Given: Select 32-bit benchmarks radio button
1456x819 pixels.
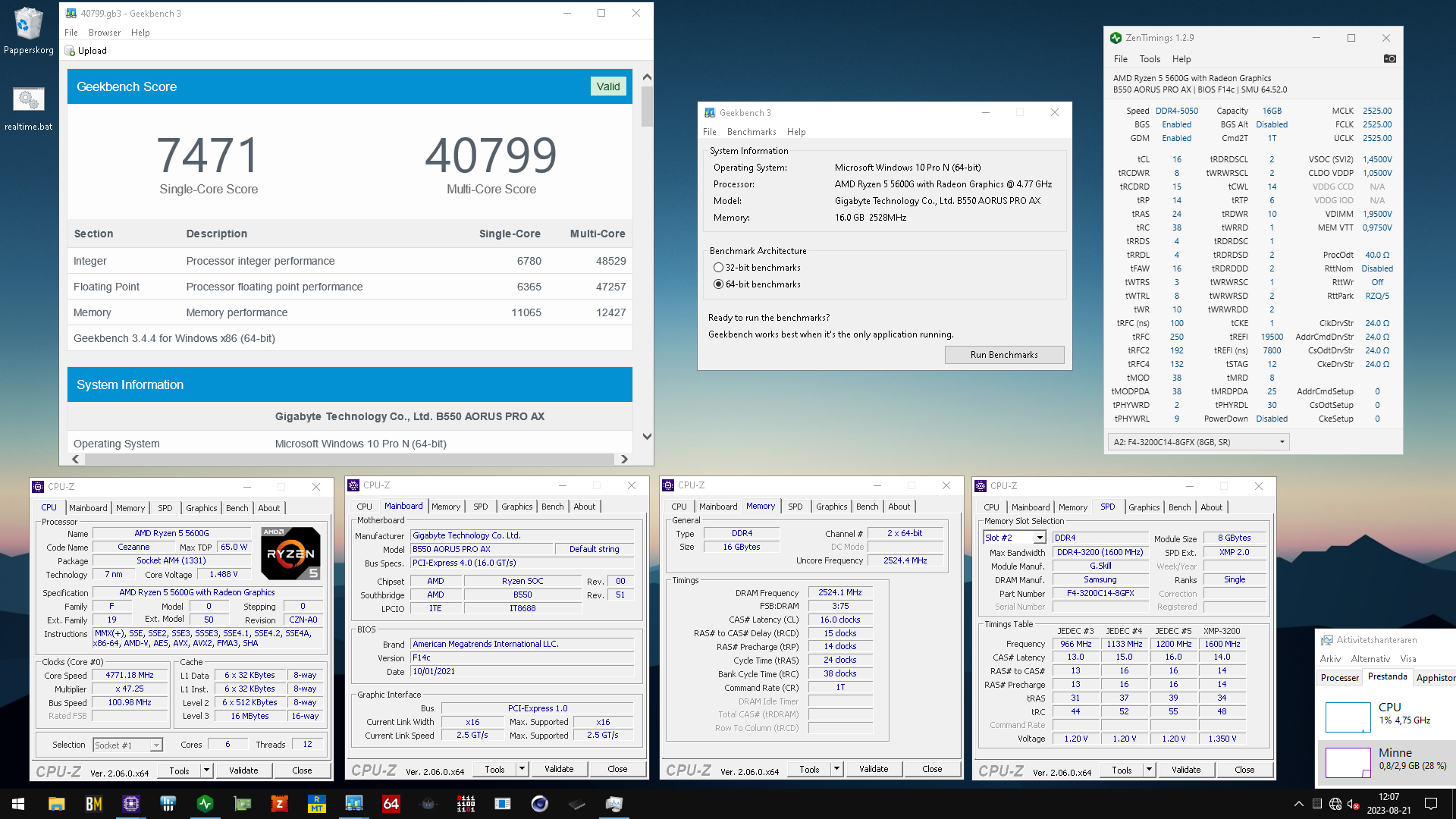Looking at the screenshot, I should [x=718, y=268].
